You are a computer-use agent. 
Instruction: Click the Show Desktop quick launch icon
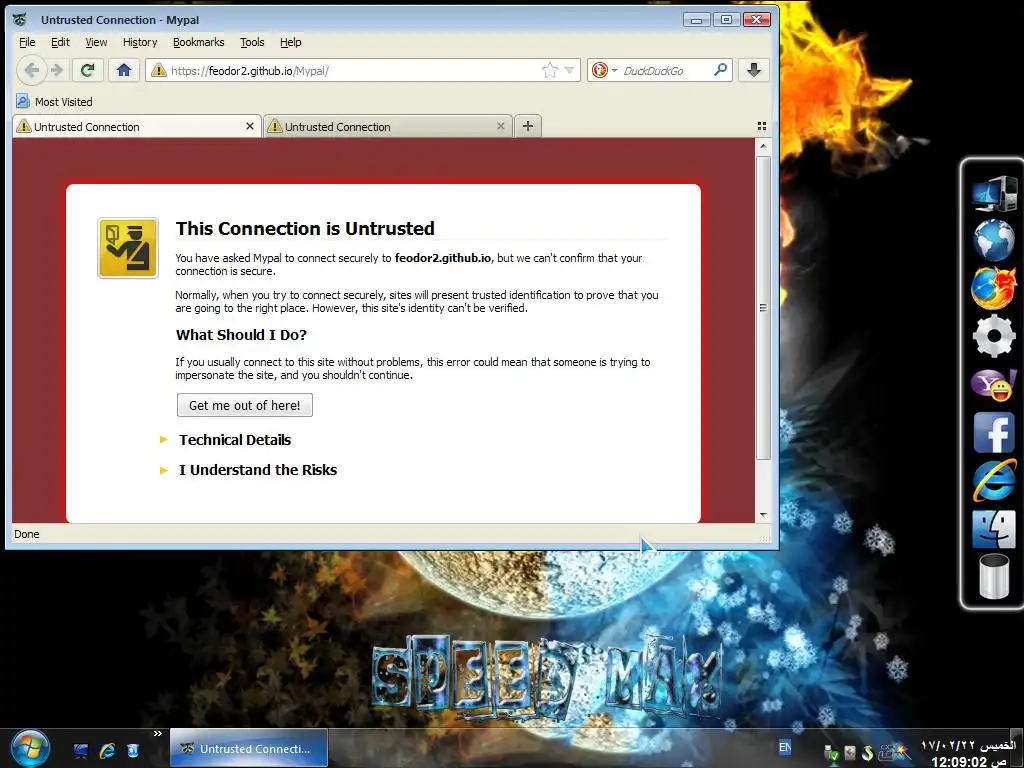pos(80,751)
